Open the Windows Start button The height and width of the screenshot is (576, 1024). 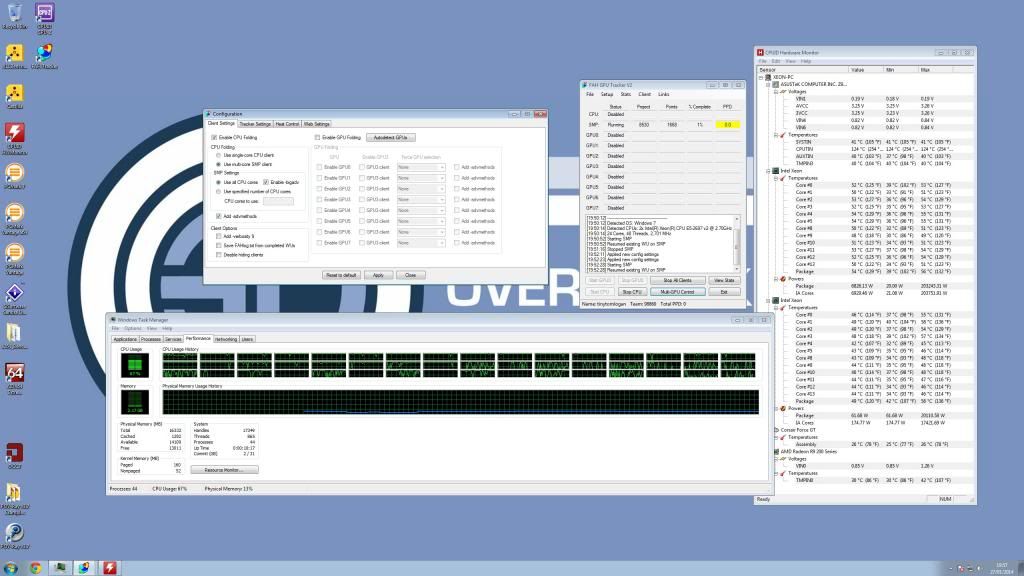(x=10, y=568)
